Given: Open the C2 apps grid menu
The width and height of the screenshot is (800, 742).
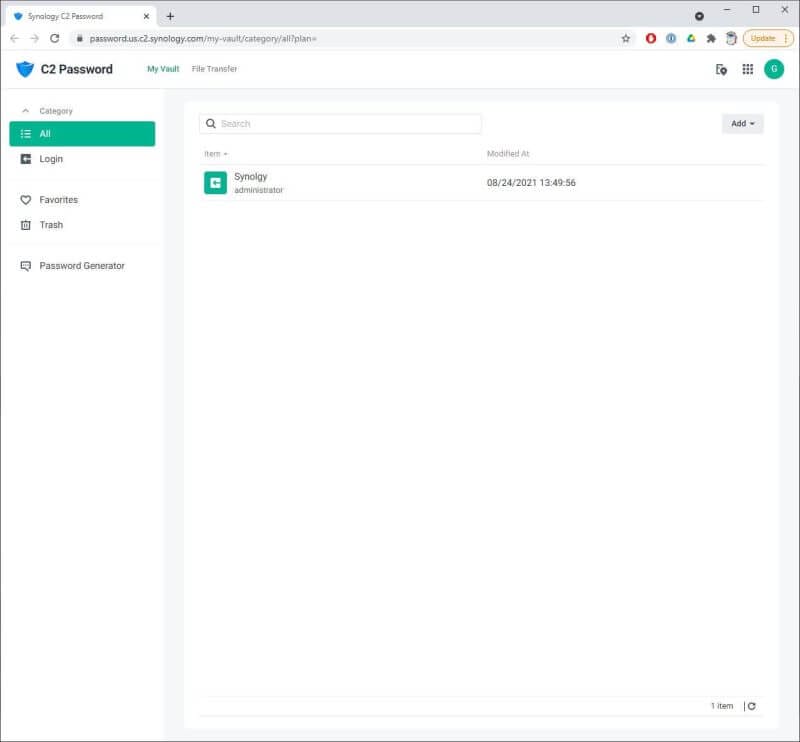Looking at the screenshot, I should [747, 68].
